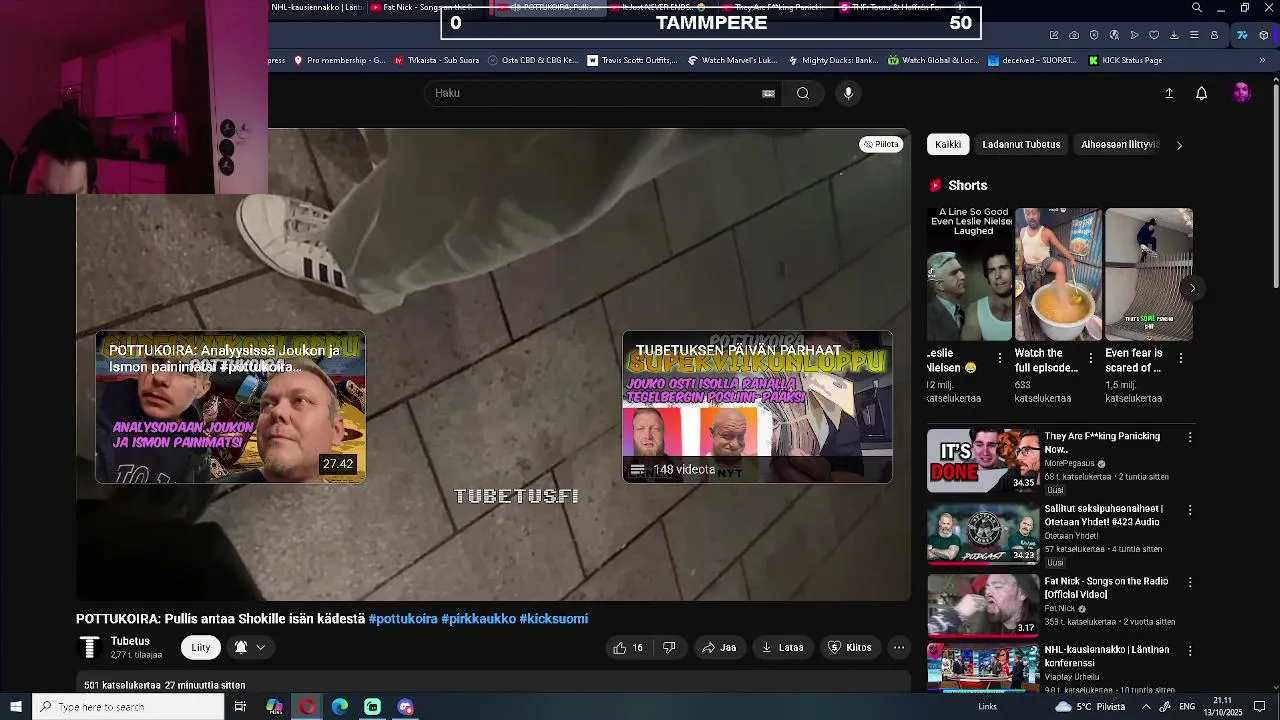This screenshot has width=1280, height=720.
Task: Select the Kaikki filter chip
Action: [x=948, y=145]
